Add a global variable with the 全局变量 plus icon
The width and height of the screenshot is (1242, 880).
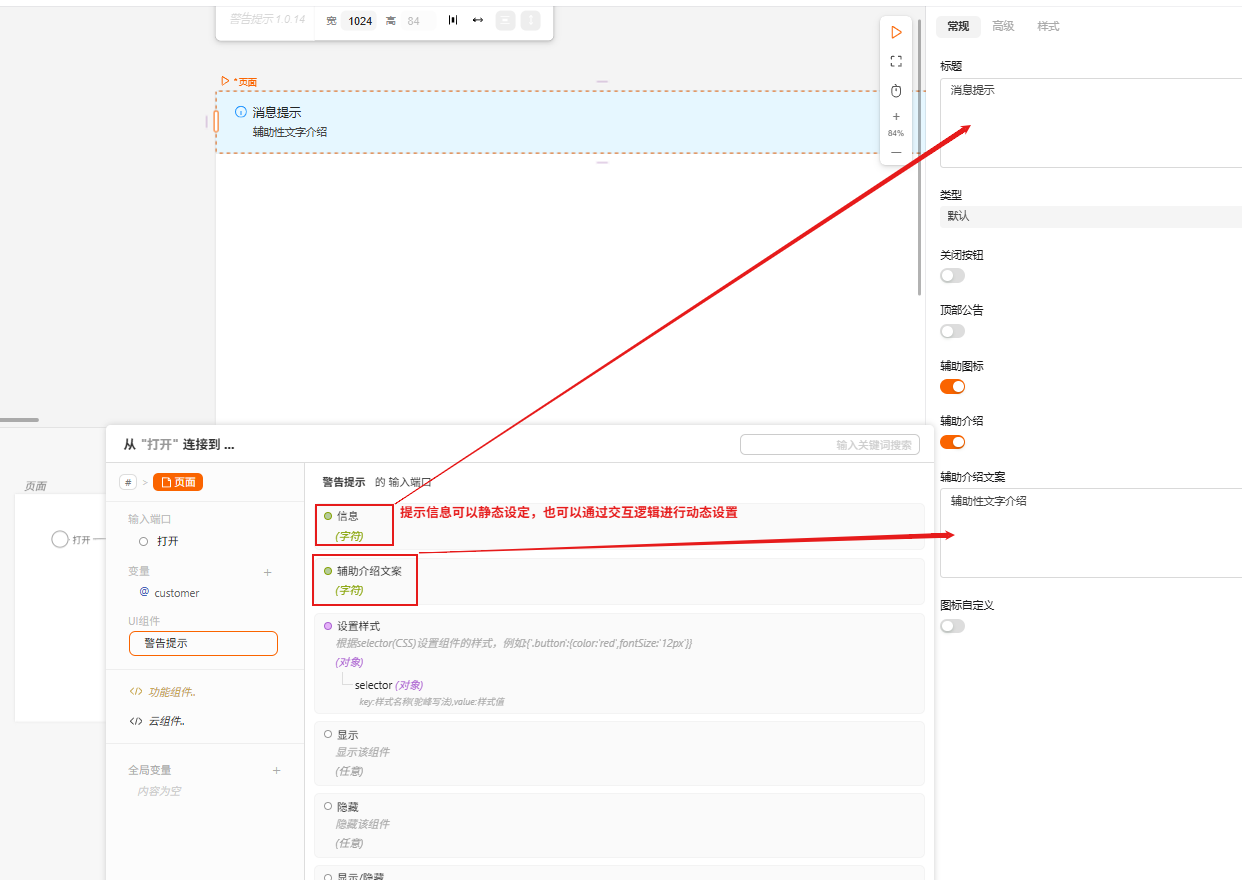click(x=277, y=770)
